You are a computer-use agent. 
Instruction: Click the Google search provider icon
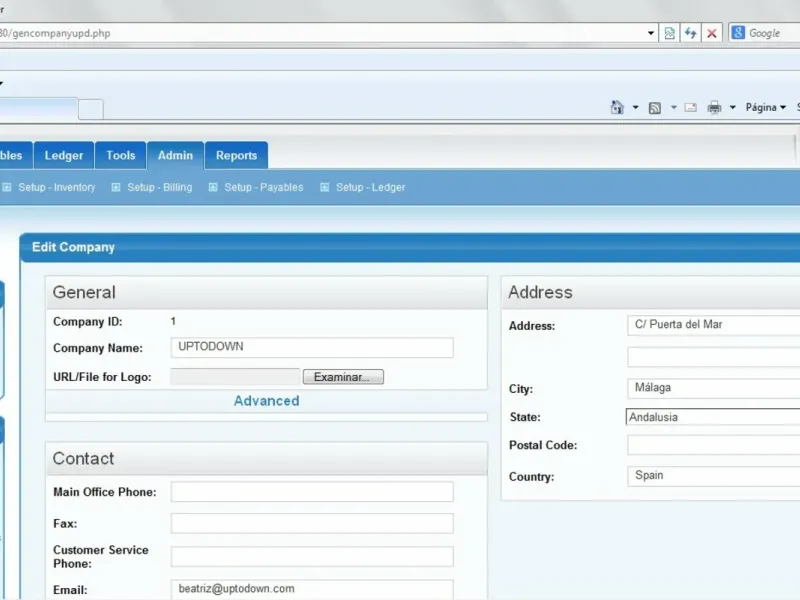pyautogui.click(x=738, y=33)
